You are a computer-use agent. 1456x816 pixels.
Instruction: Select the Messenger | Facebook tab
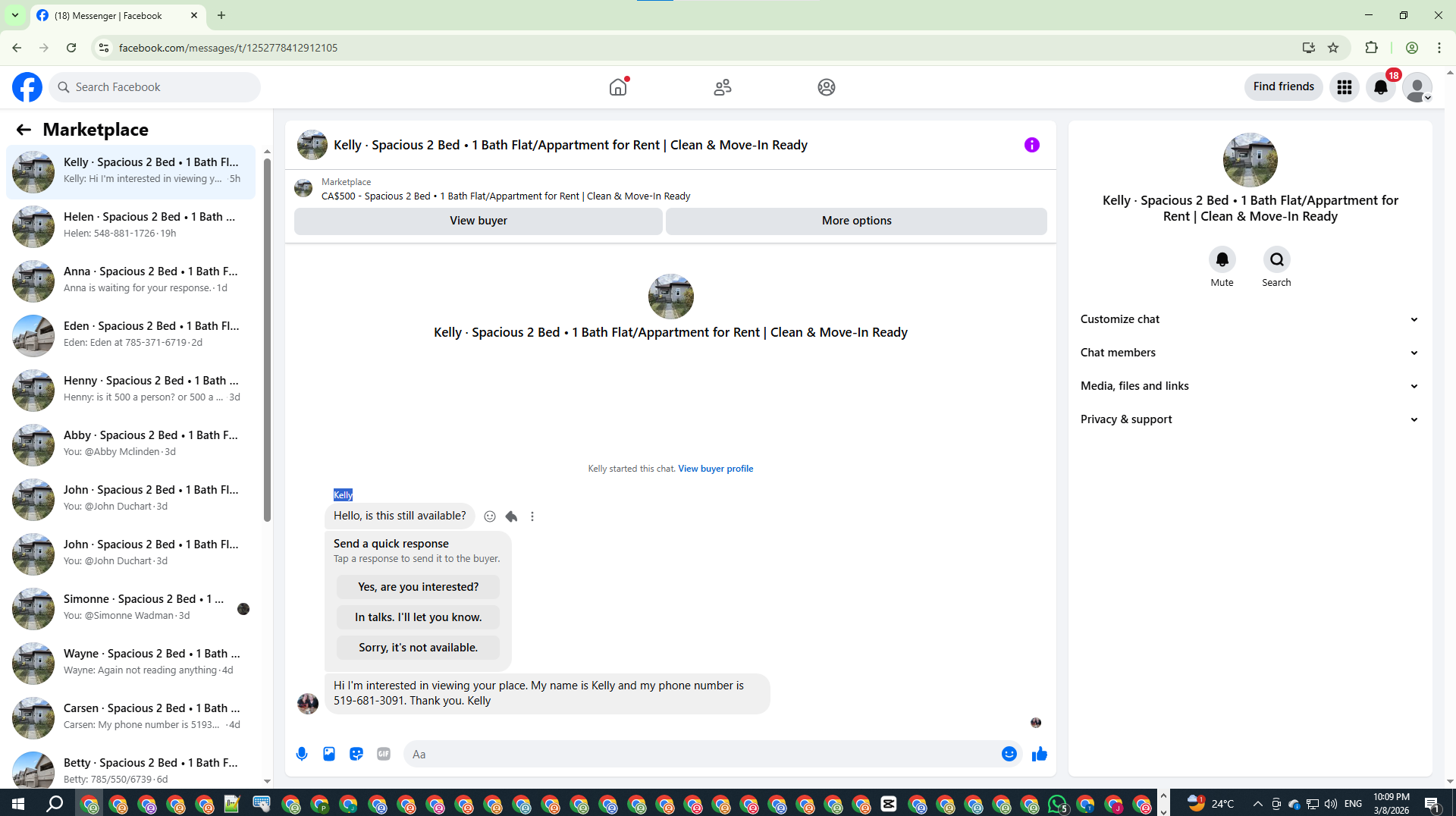coord(118,15)
